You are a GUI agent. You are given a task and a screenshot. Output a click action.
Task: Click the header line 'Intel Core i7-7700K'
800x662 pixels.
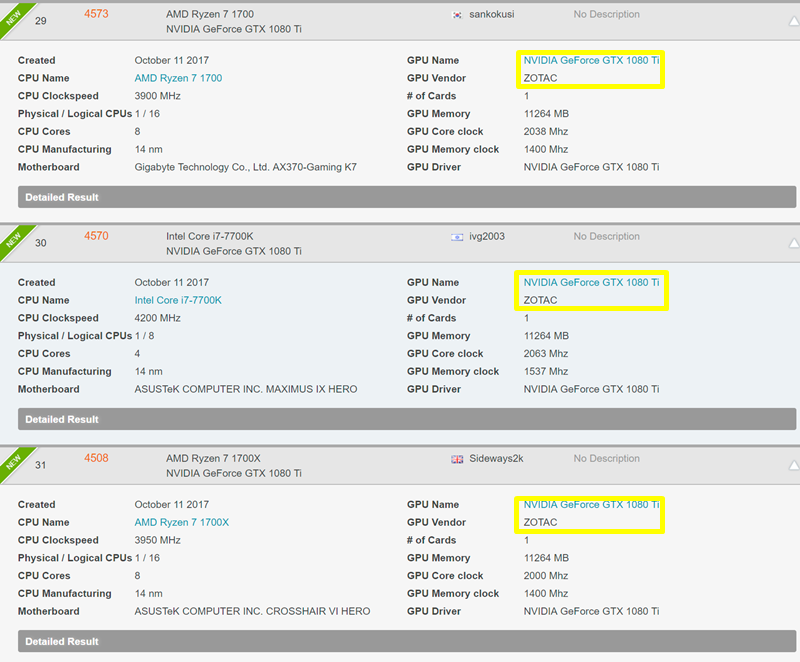point(210,236)
